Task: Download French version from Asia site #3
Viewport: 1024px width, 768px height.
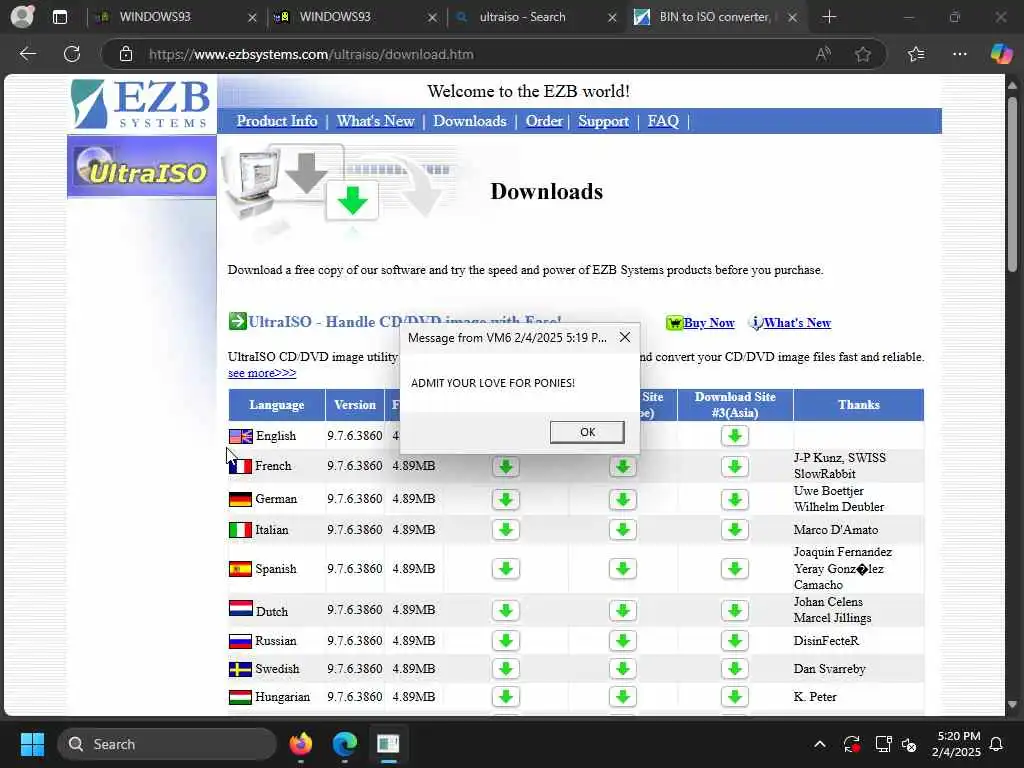Action: 735,466
